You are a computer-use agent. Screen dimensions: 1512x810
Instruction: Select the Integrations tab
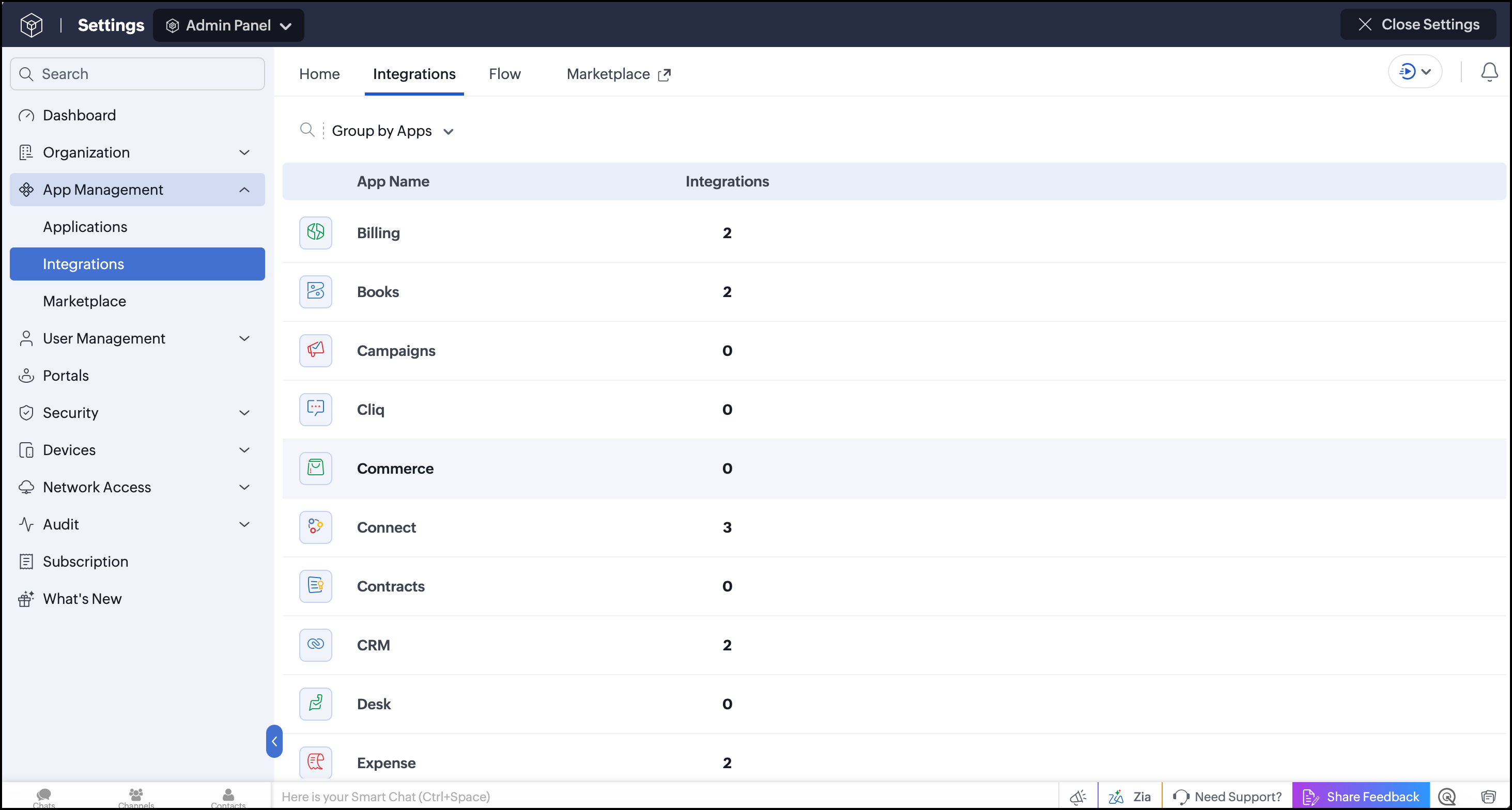pyautogui.click(x=414, y=74)
